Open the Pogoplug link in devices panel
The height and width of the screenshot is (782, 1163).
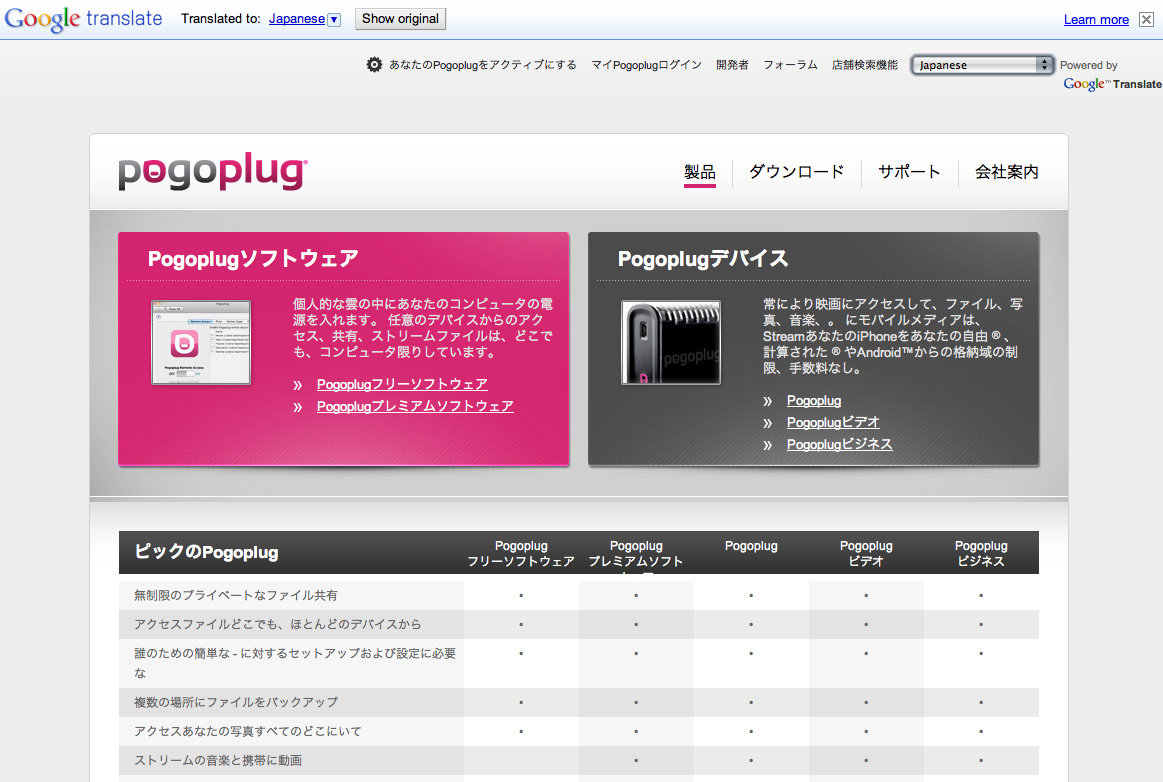click(x=814, y=401)
